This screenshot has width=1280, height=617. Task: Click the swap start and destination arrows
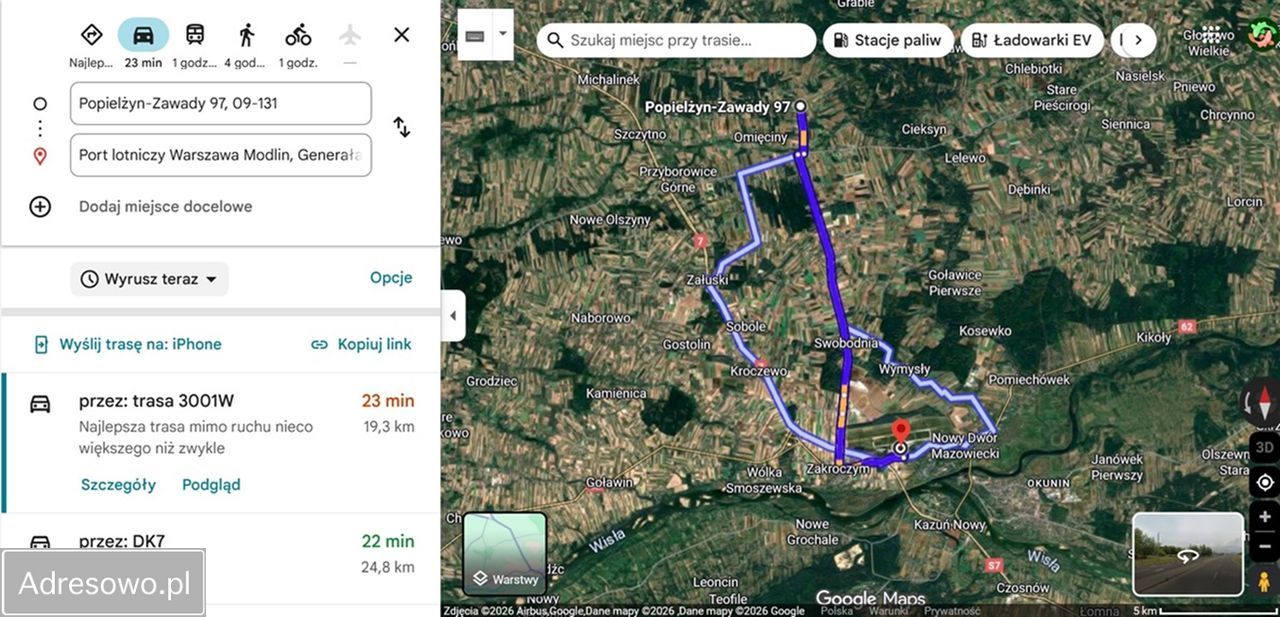click(x=401, y=128)
